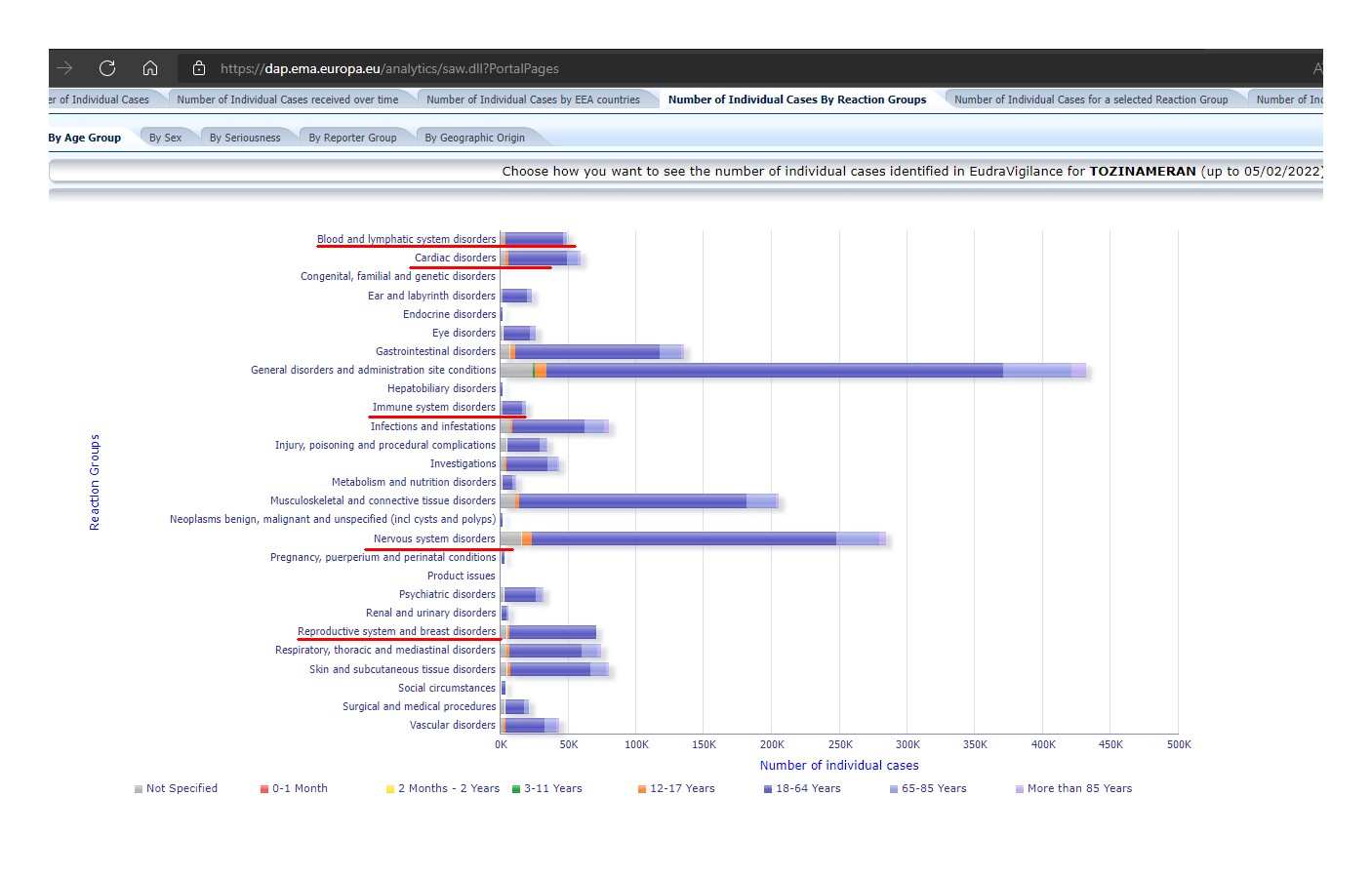Click the 18-64 Years legend swatch

coord(768,789)
